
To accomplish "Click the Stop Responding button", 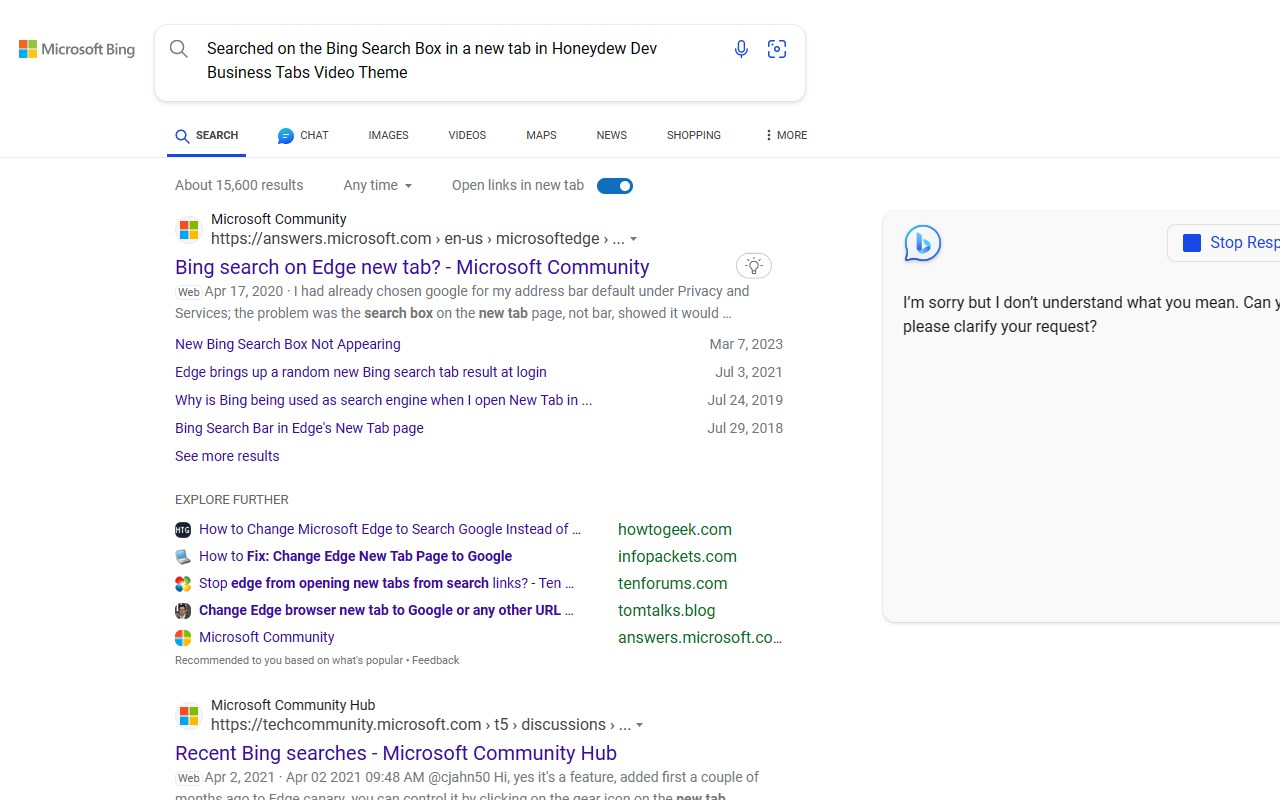I will (1224, 243).
